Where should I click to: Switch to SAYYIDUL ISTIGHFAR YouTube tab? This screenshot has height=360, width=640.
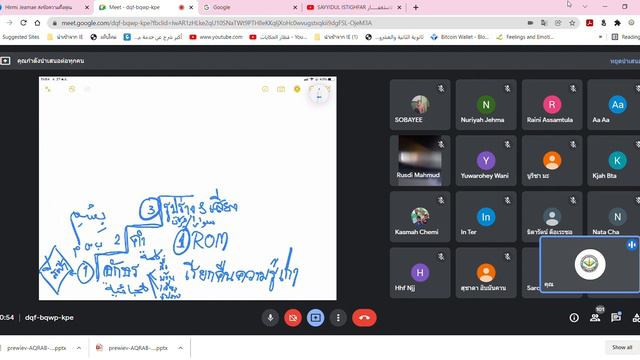353,7
